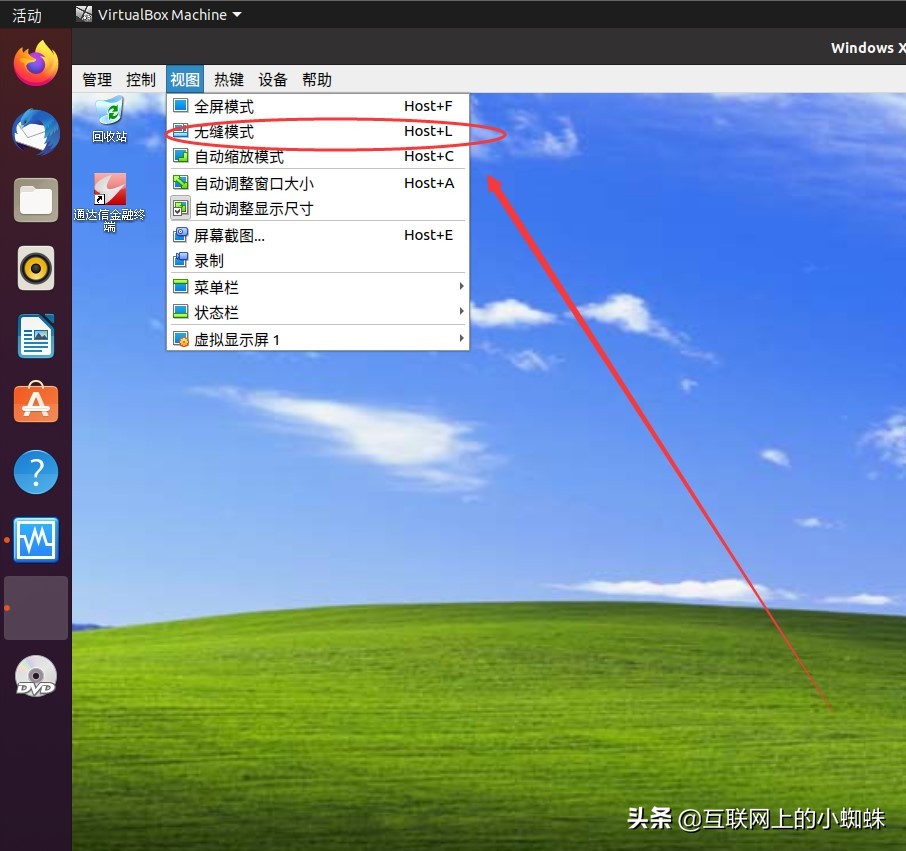Viewport: 906px width, 851px height.
Task: Click 活动 in the top-left corner
Action: (26, 14)
